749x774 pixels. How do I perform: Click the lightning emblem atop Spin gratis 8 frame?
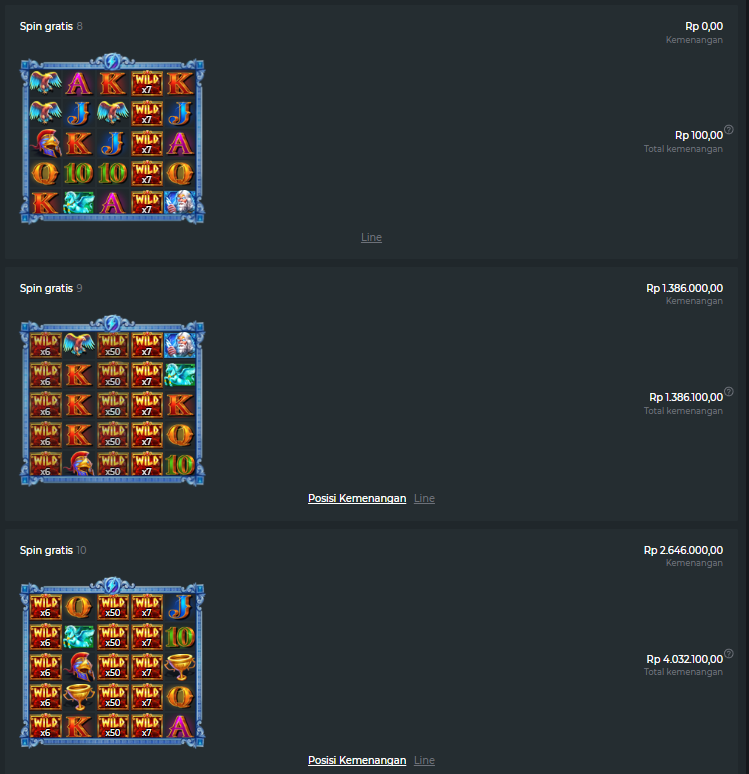[112, 61]
